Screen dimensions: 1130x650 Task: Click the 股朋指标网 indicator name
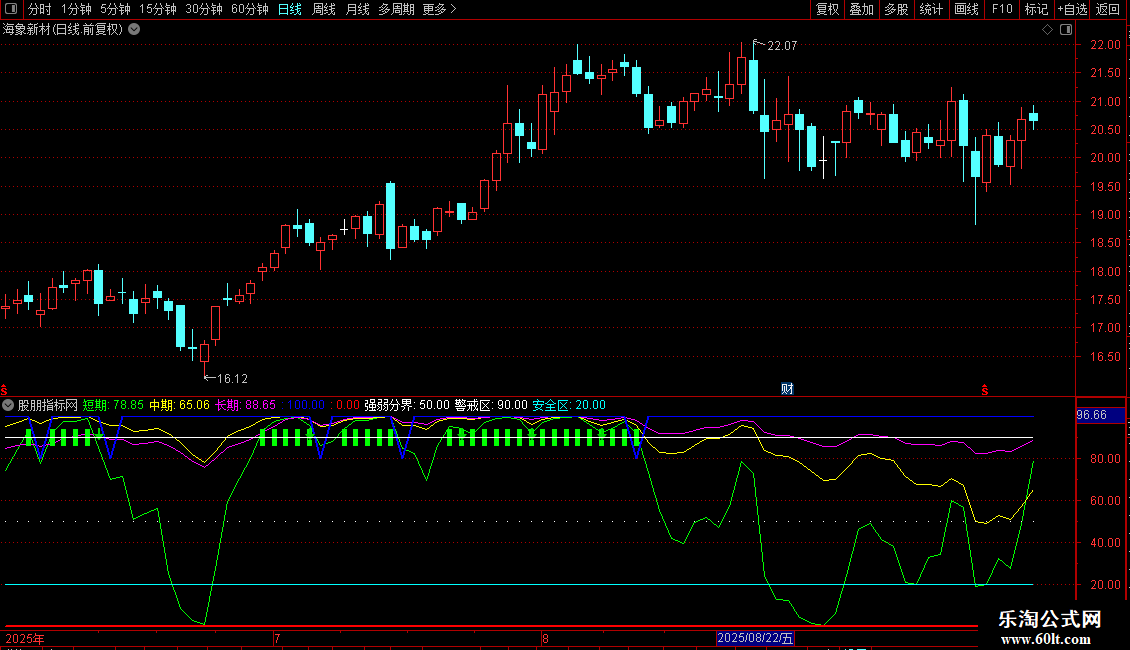click(48, 405)
